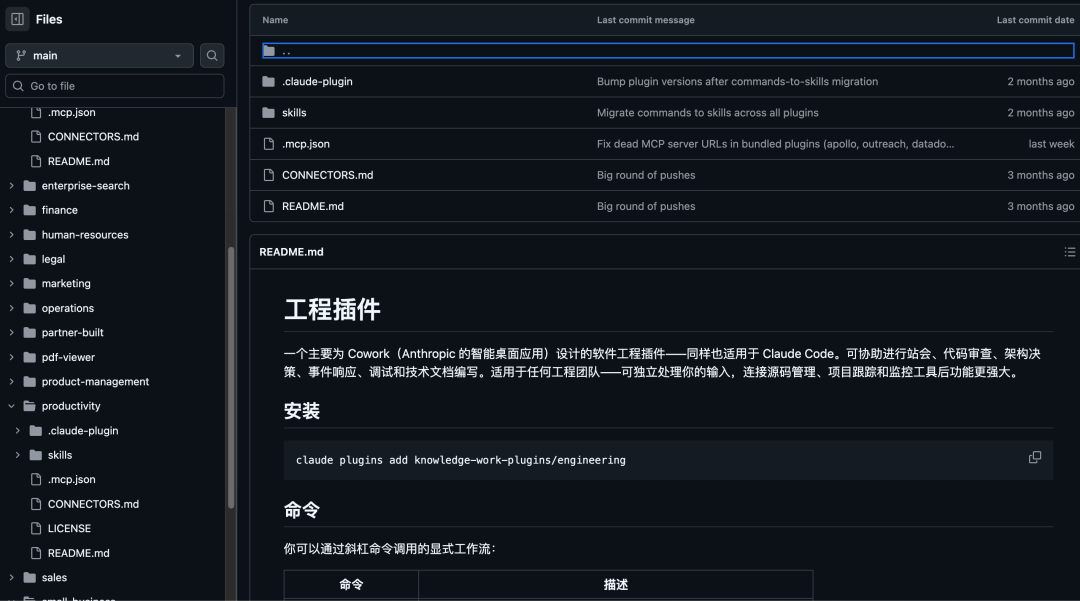Open commit 'Migrate commands to skills across all plugins'
This screenshot has width=1080, height=601.
pos(707,113)
